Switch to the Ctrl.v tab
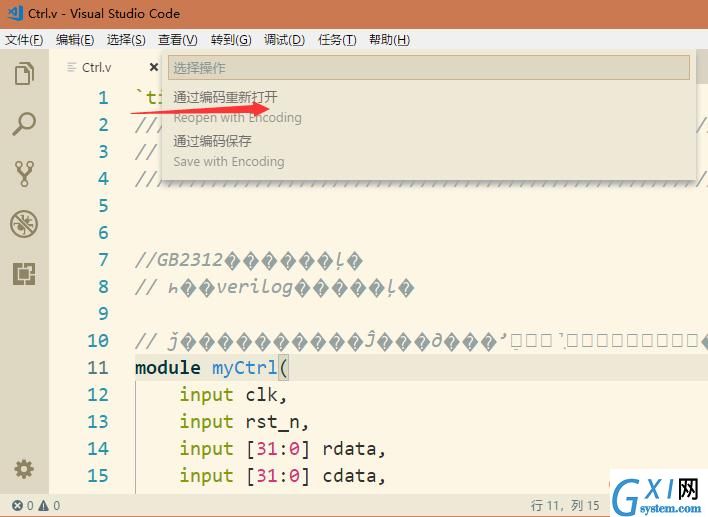This screenshot has width=708, height=517. pyautogui.click(x=97, y=67)
